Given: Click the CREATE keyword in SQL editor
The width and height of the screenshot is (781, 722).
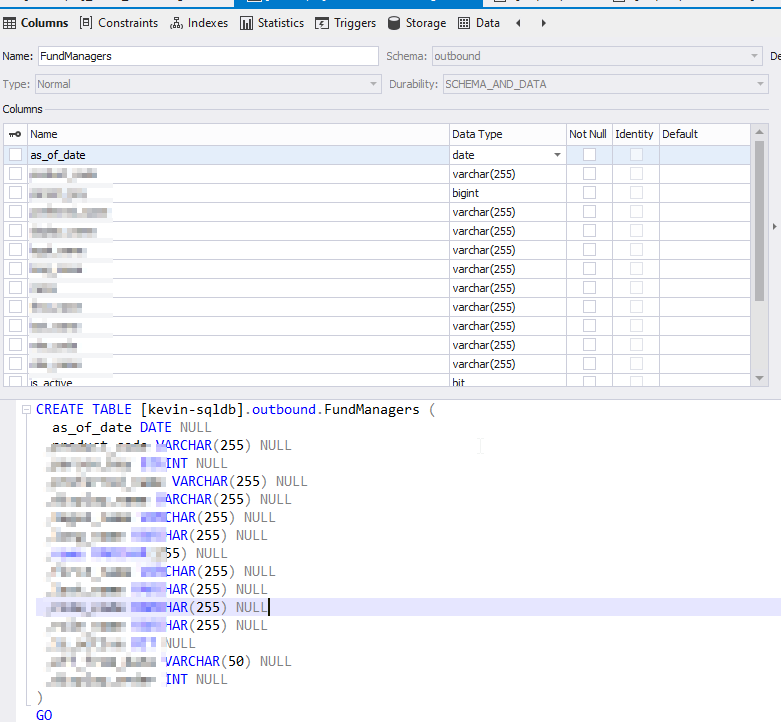Looking at the screenshot, I should pyautogui.click(x=60, y=409).
